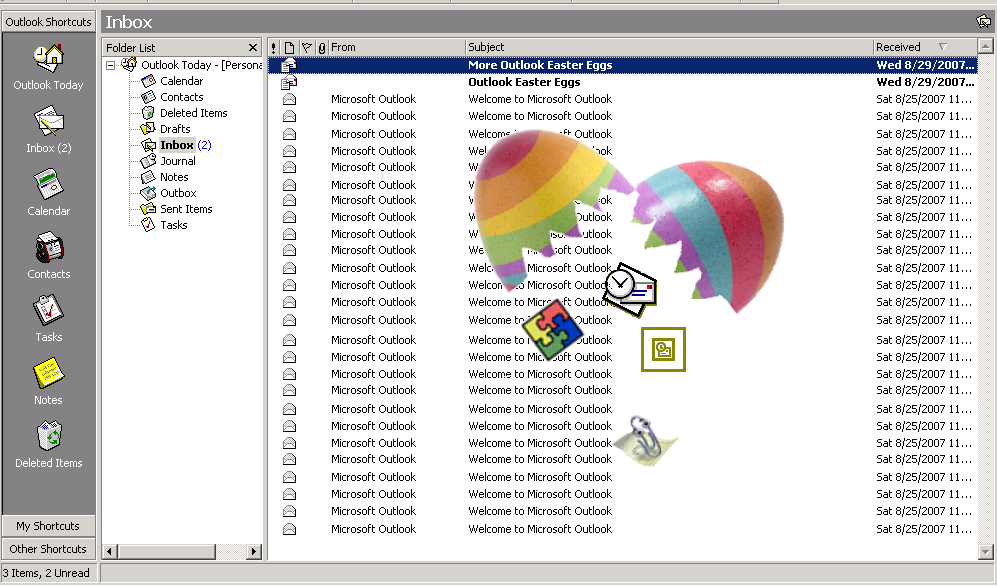Screen dimensions: 997x586
Task: Select last Welcome to Microsoft Outlook message
Action: 622,529
